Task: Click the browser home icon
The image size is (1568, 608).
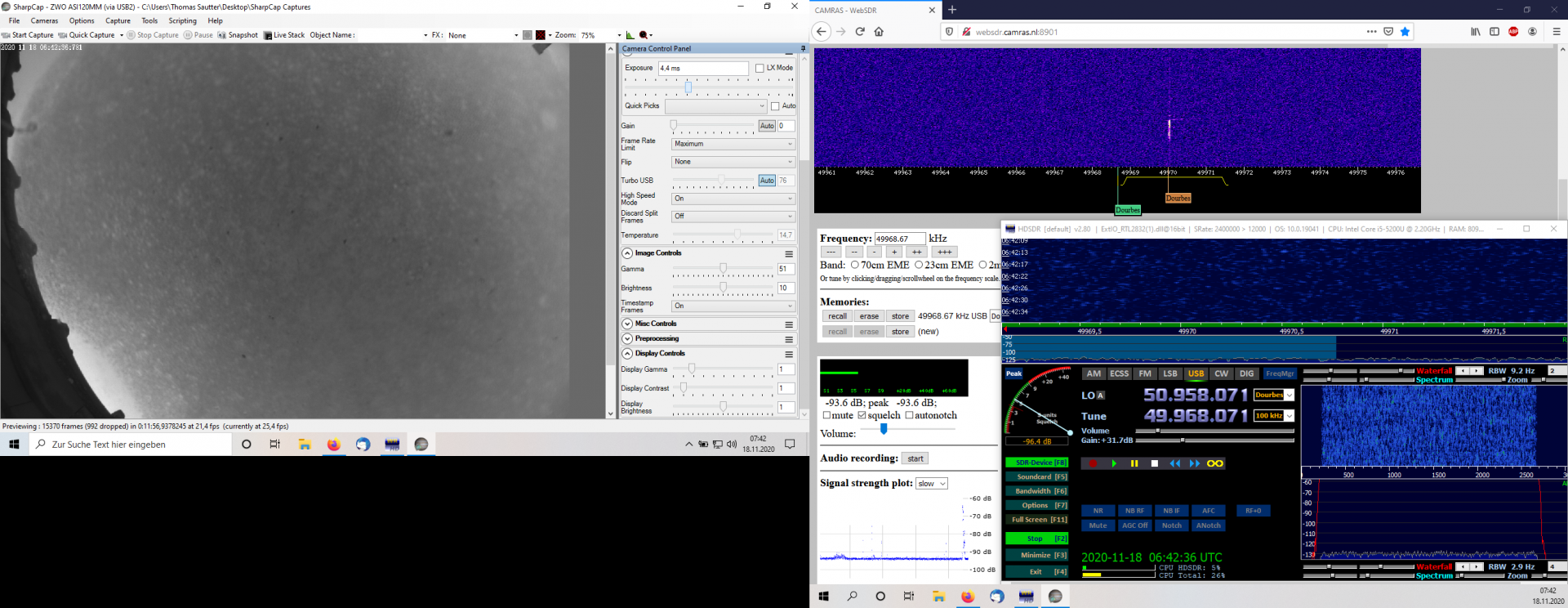Action: pos(879,32)
